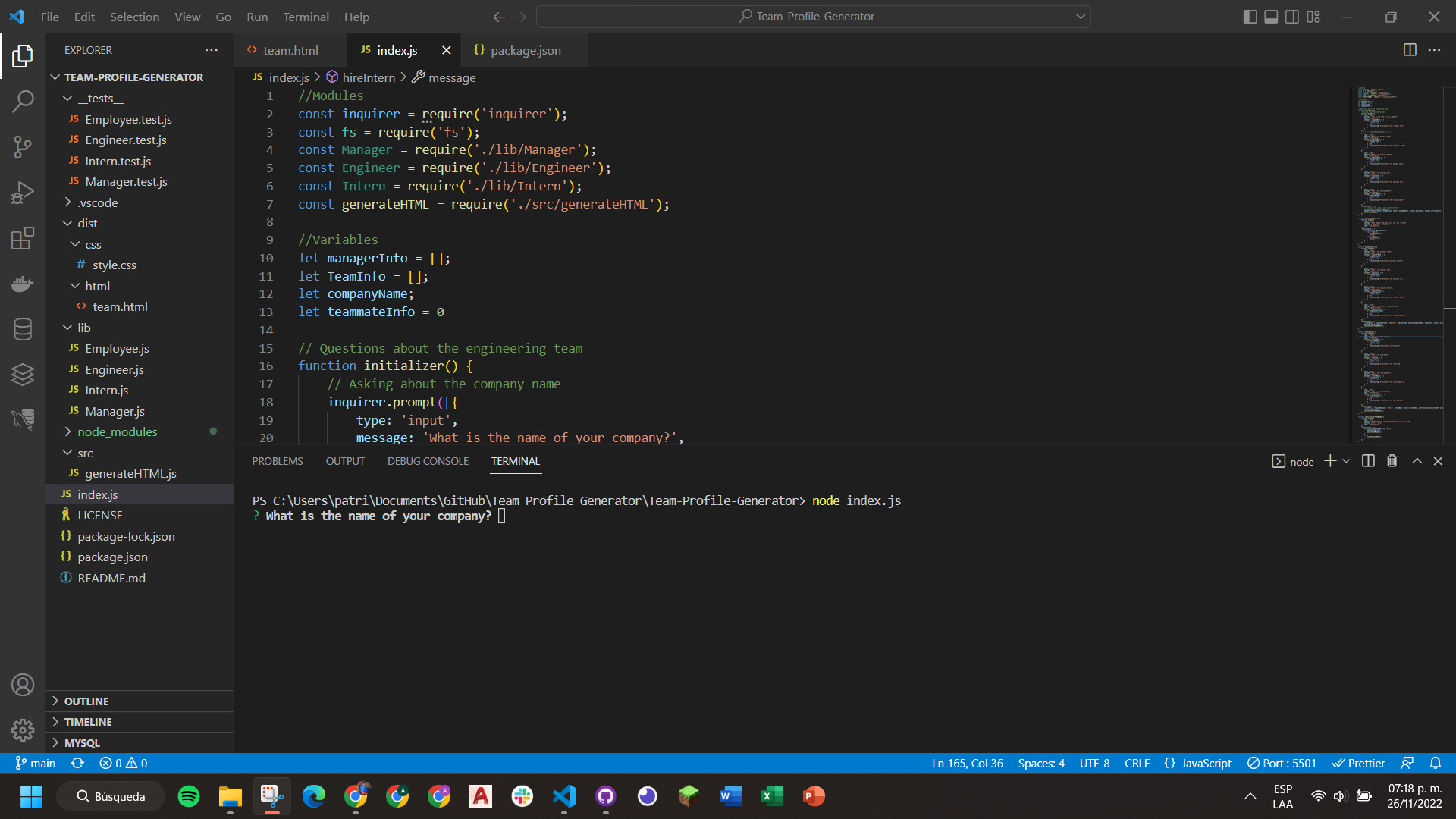
Task: Click the notifications bell in the status bar
Action: (1436, 763)
